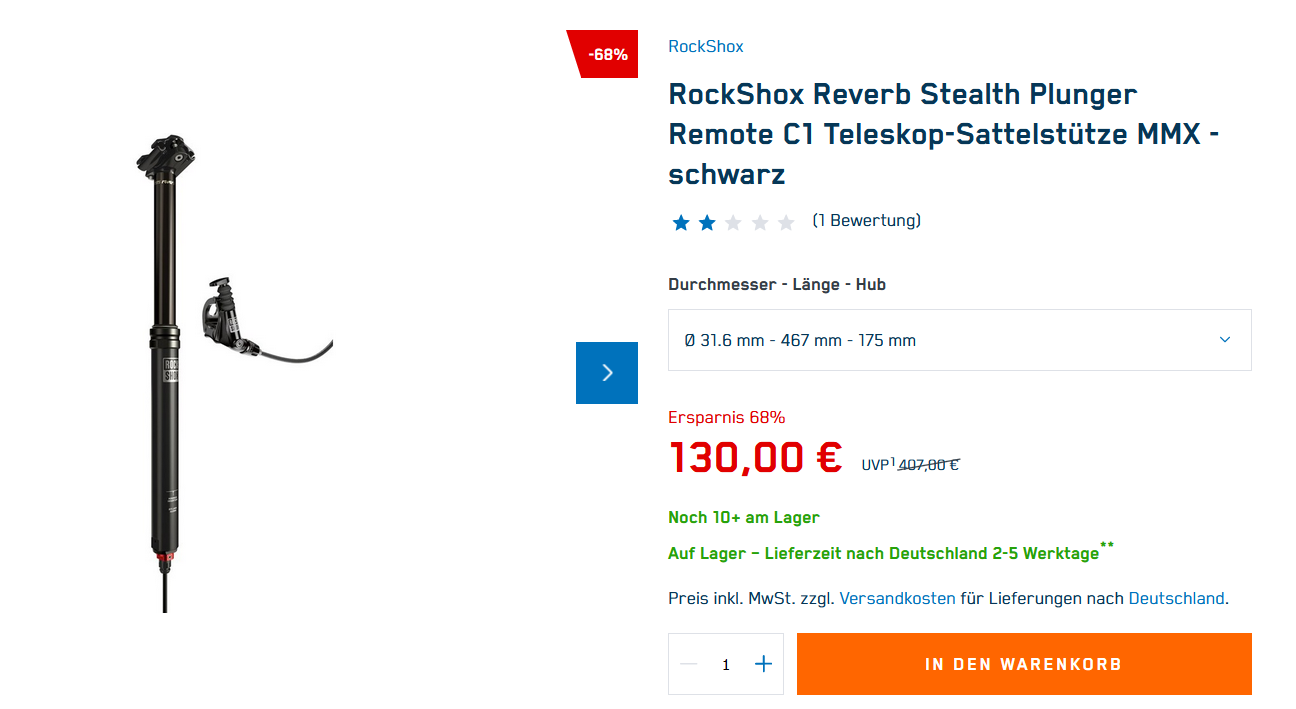Expand the dropdown chevron for size selection
1296x709 pixels.
[x=1225, y=340]
